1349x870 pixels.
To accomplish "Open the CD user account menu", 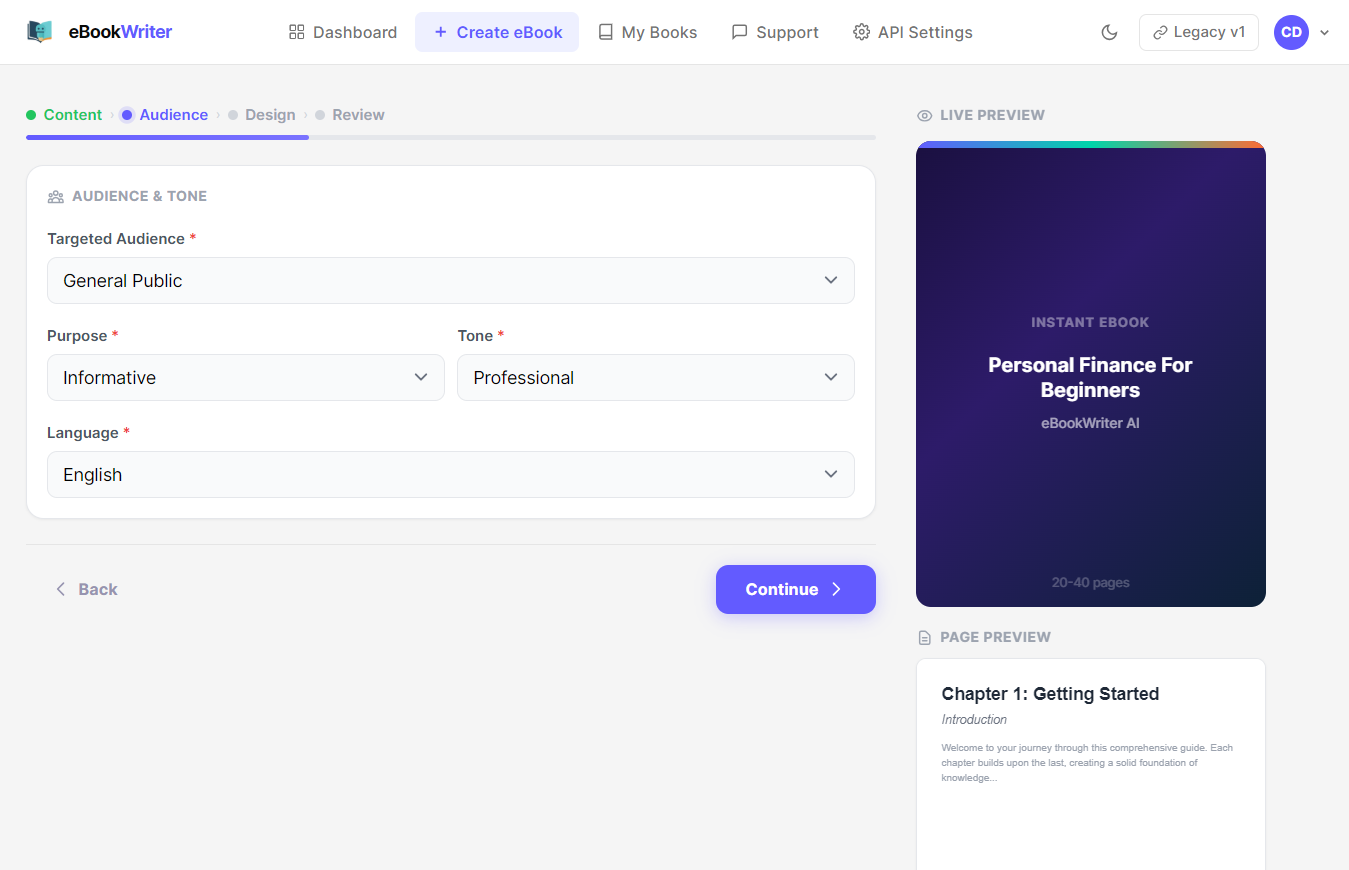I will [1302, 32].
